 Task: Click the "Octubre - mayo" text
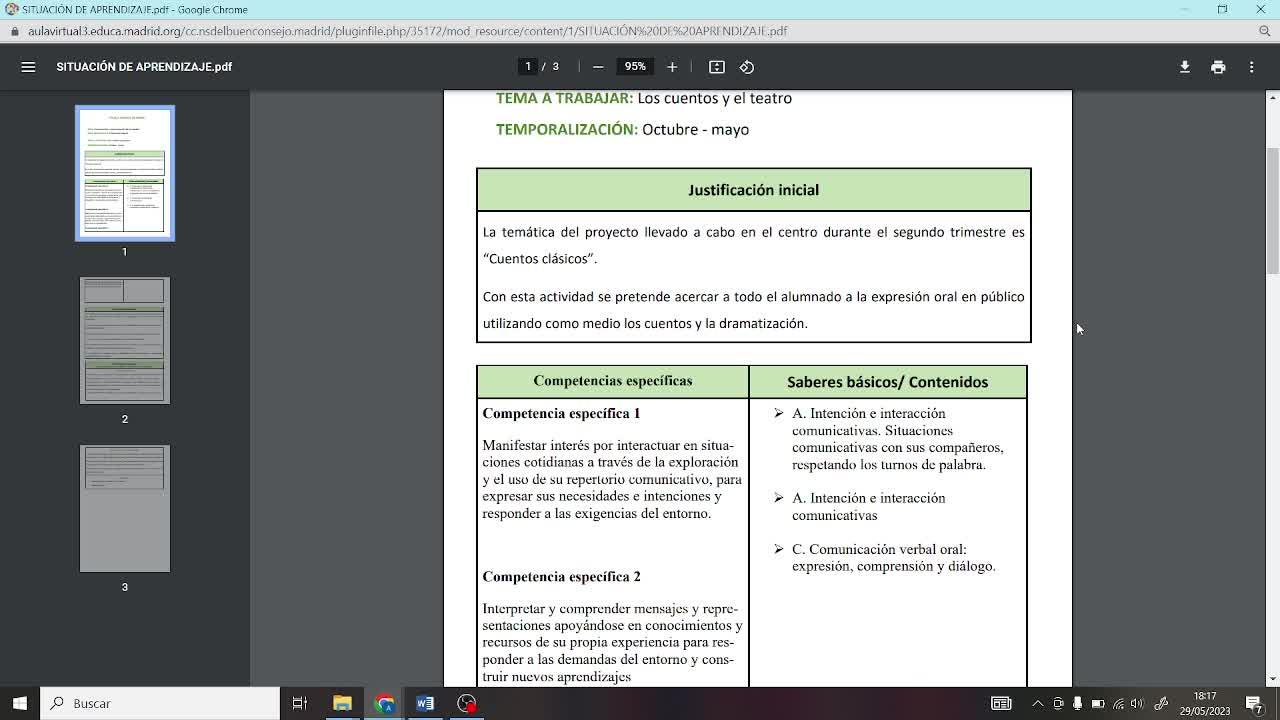696,129
